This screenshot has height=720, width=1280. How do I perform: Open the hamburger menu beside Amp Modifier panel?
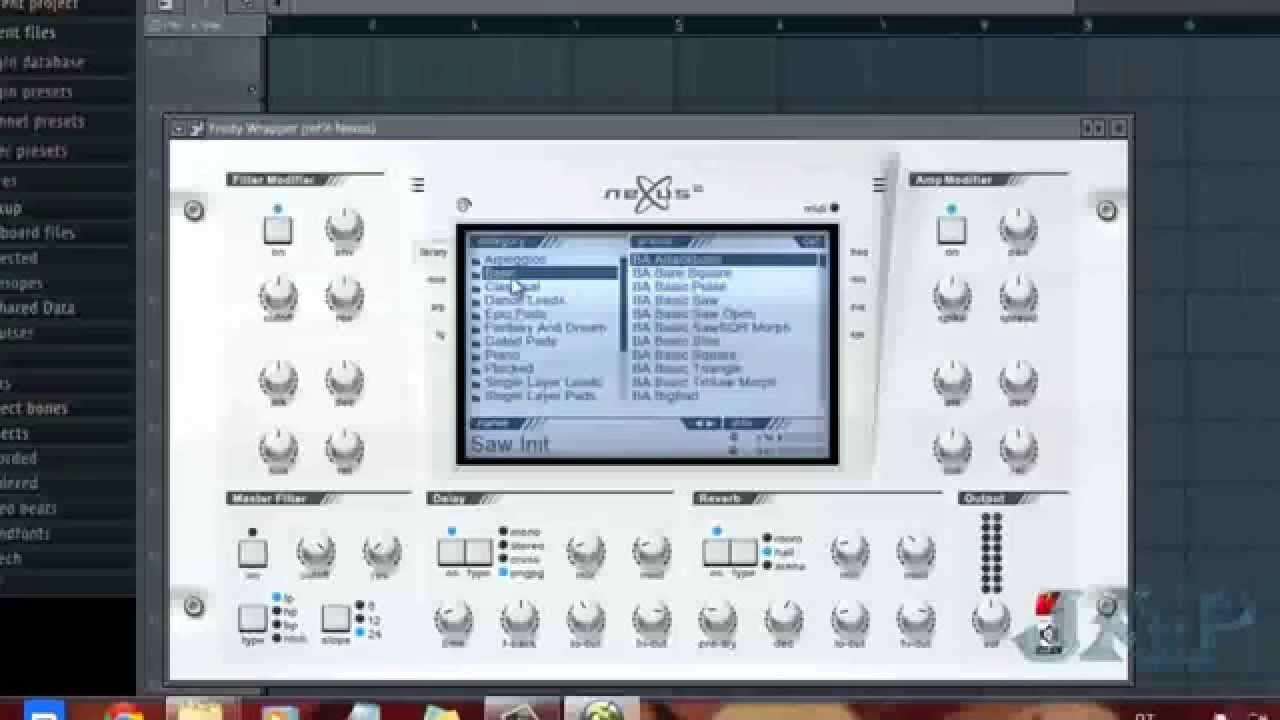pos(879,185)
